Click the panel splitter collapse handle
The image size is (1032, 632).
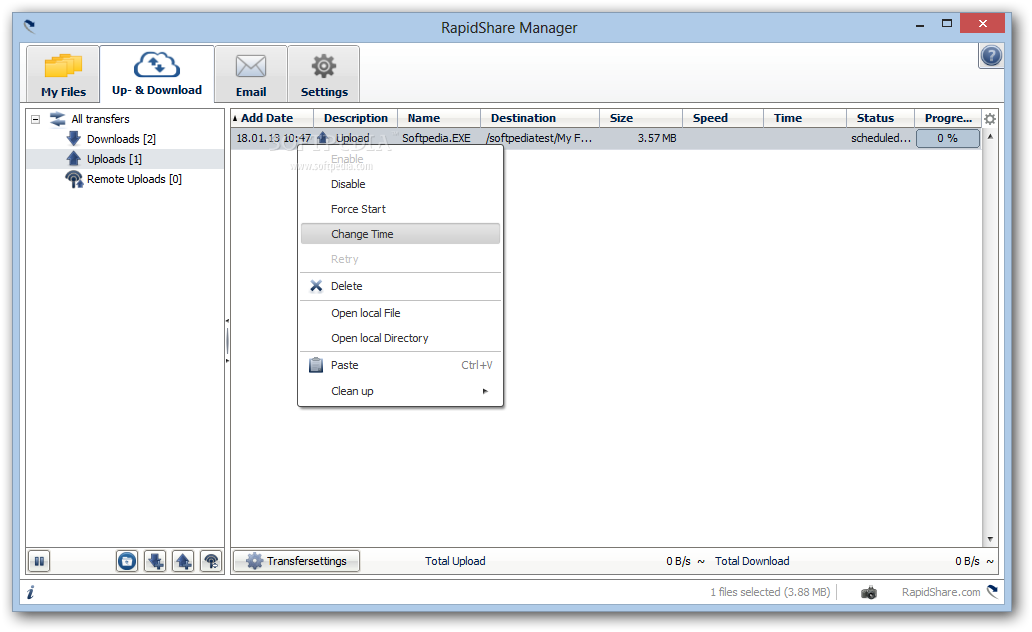[227, 341]
